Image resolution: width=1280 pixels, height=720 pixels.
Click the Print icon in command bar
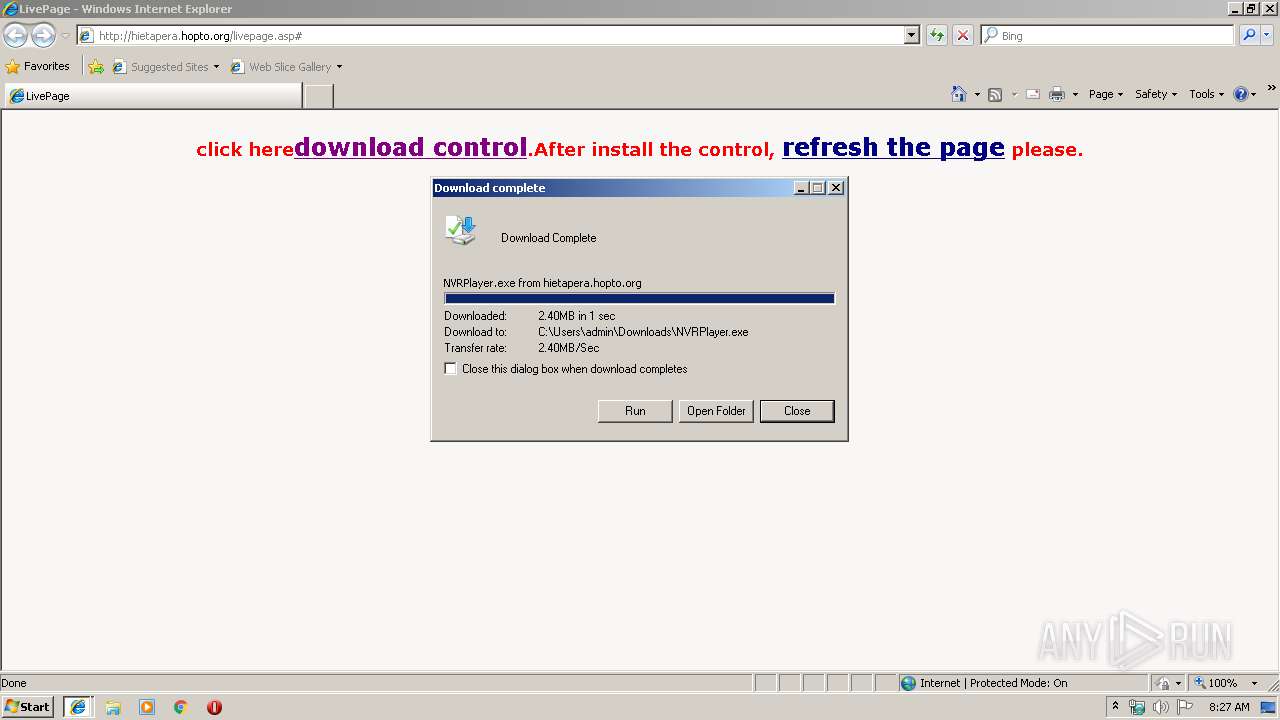(1057, 94)
